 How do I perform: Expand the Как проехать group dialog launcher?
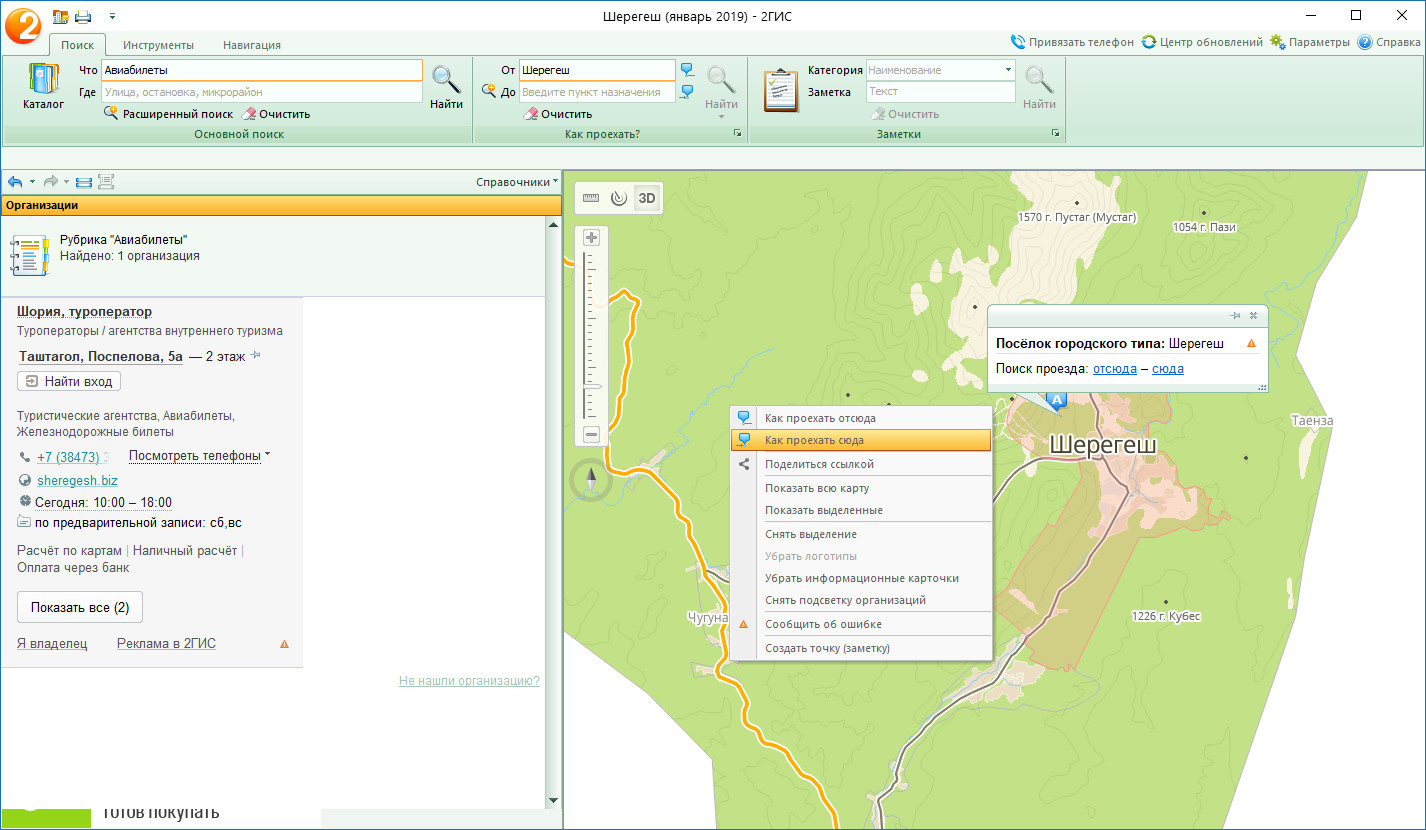(737, 134)
